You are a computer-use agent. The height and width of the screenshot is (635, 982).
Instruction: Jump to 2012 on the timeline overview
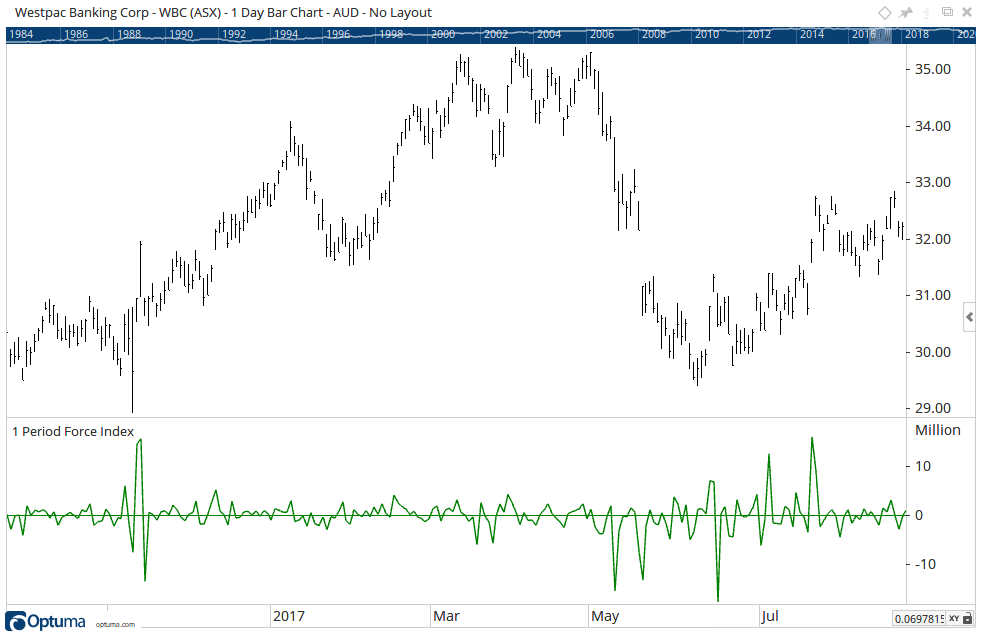coord(758,34)
